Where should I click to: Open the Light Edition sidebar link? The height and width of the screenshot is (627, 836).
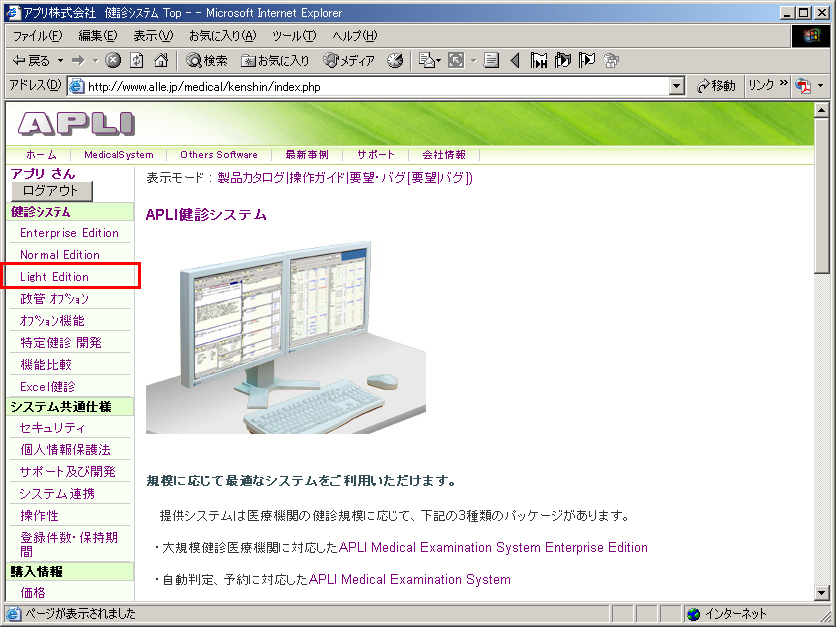pos(55,277)
